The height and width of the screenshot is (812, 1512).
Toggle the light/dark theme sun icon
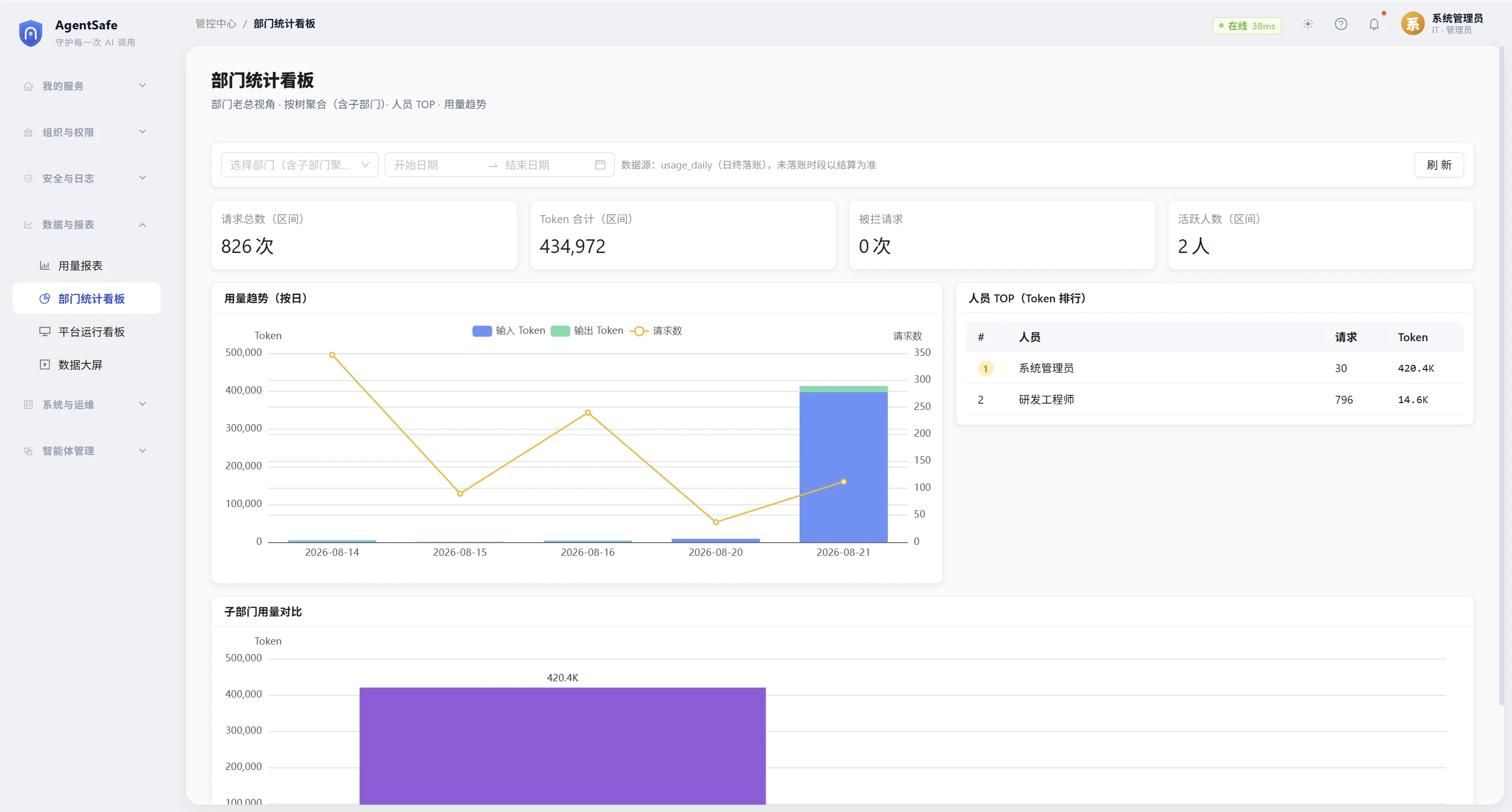[x=1308, y=25]
